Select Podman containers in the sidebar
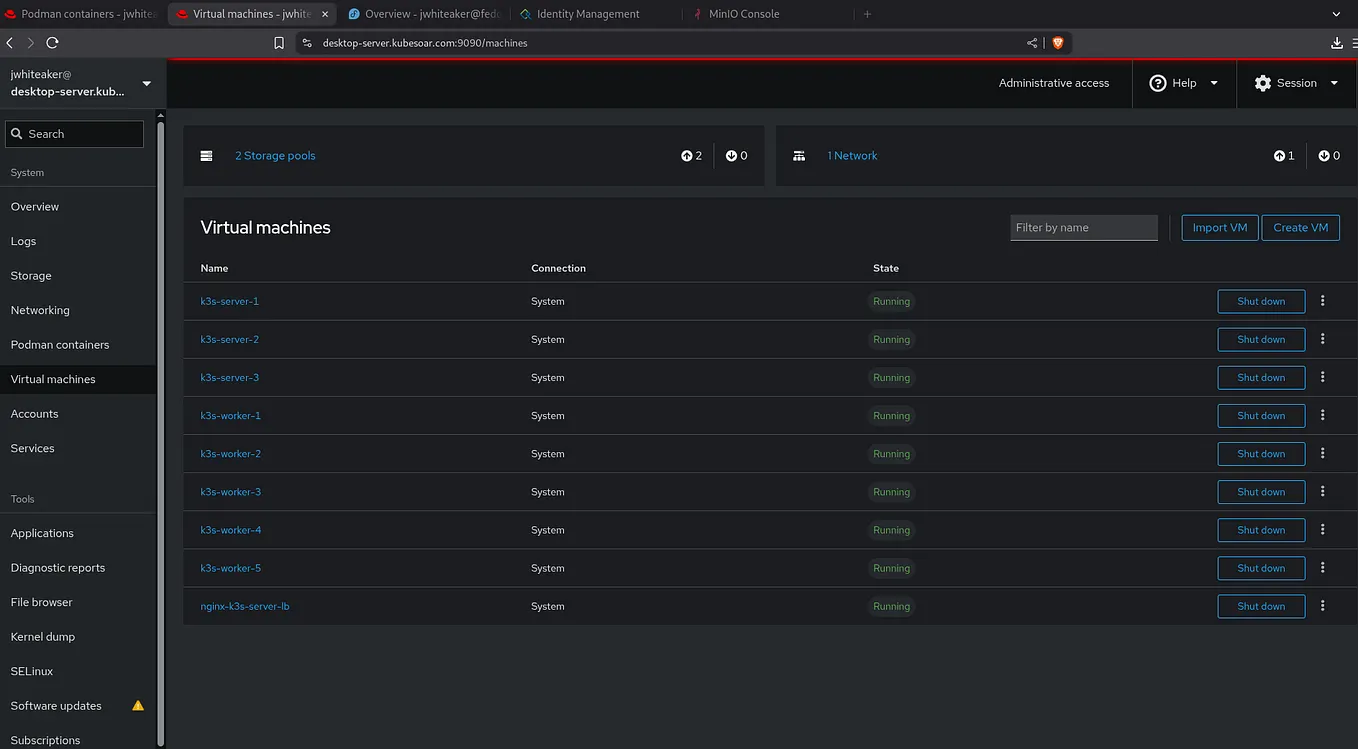 click(61, 344)
